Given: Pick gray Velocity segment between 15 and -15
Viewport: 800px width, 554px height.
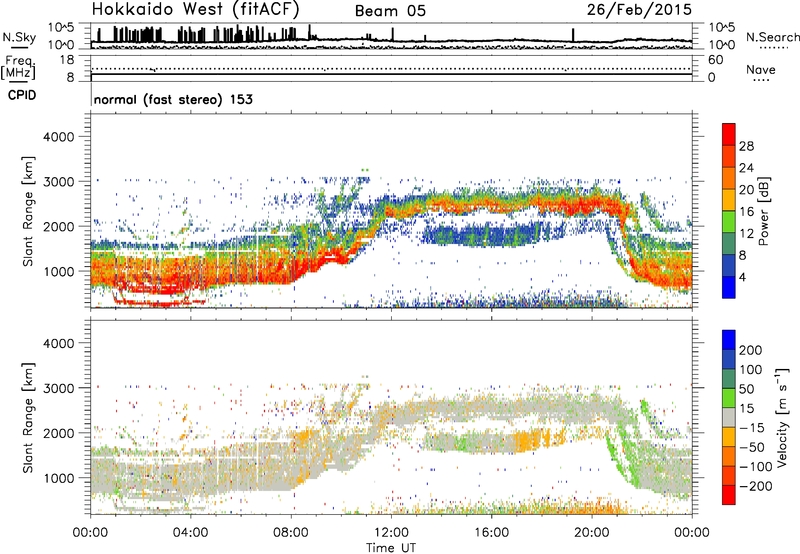Looking at the screenshot, I should [729, 417].
